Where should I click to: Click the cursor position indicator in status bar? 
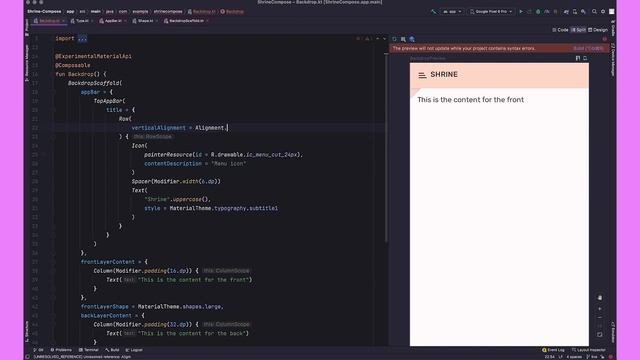[x=549, y=357]
